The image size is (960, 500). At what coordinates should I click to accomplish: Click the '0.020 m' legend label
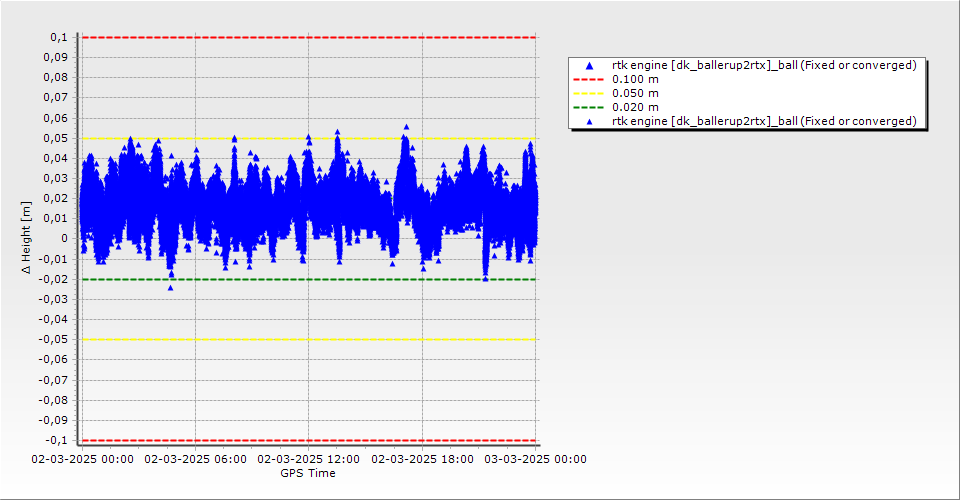pyautogui.click(x=636, y=108)
